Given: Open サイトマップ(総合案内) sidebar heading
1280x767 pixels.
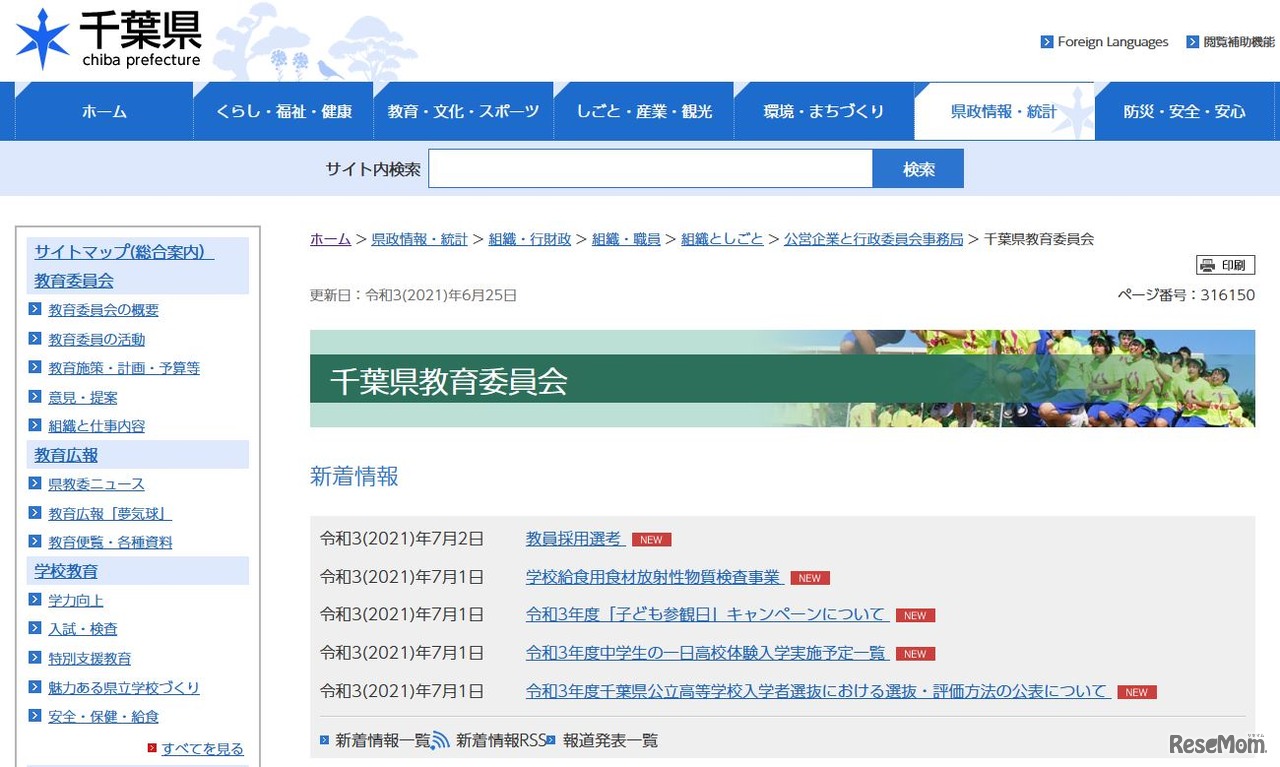Looking at the screenshot, I should pos(124,252).
